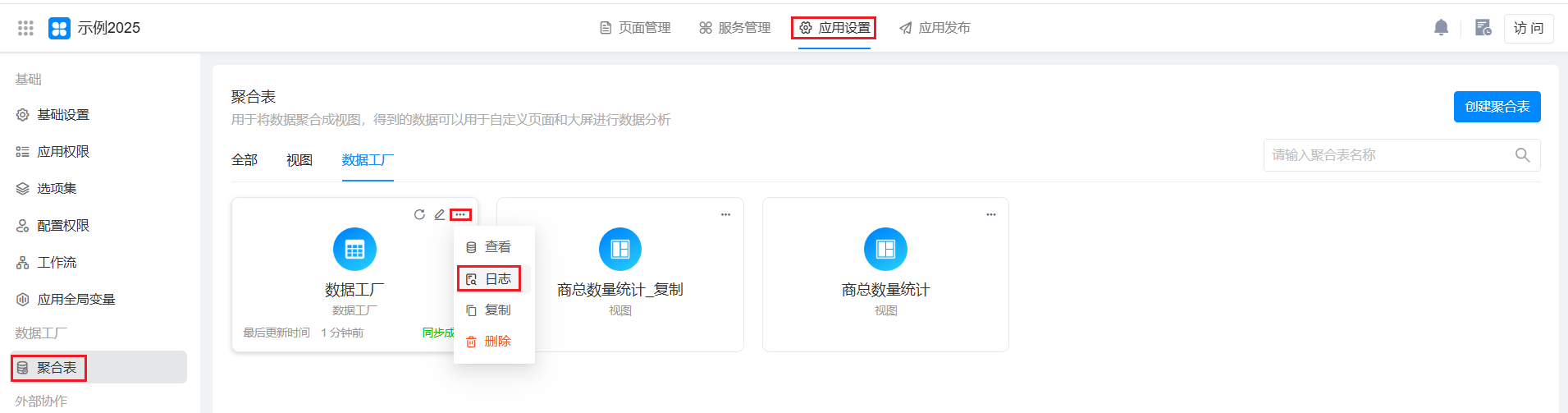The height and width of the screenshot is (413, 1568).
Task: Open the notification bell
Action: pyautogui.click(x=1441, y=28)
